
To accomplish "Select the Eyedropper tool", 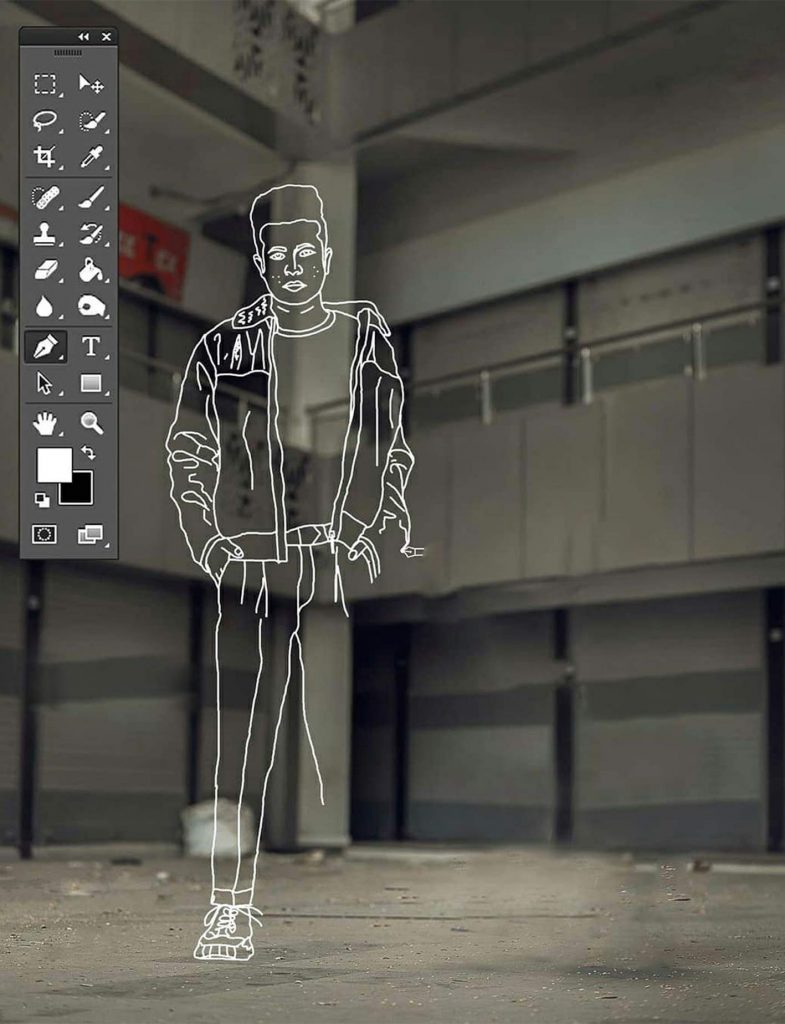I will pyautogui.click(x=91, y=157).
